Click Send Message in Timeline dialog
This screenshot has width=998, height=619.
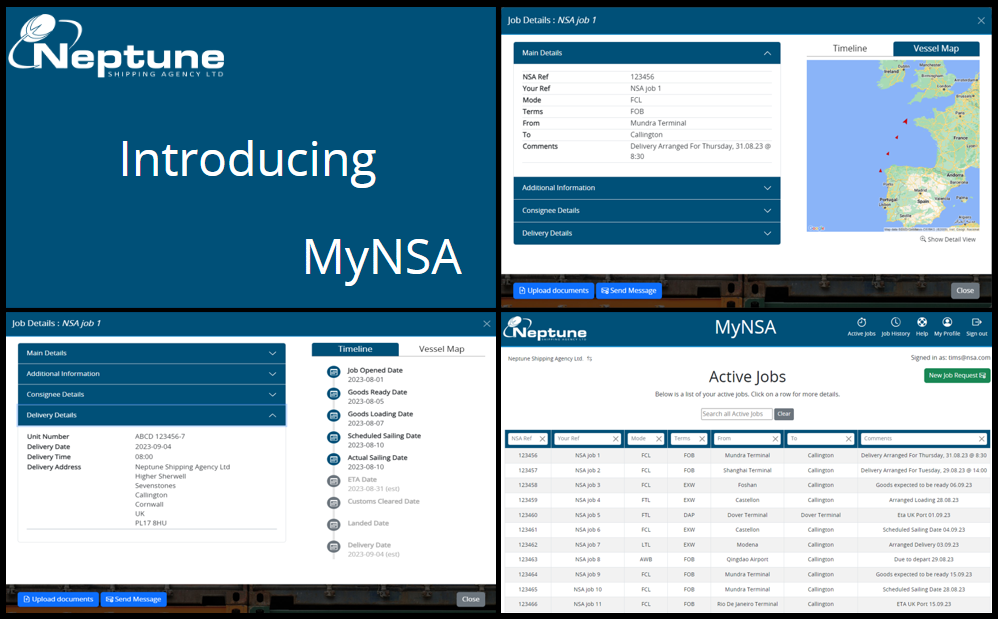coord(134,599)
